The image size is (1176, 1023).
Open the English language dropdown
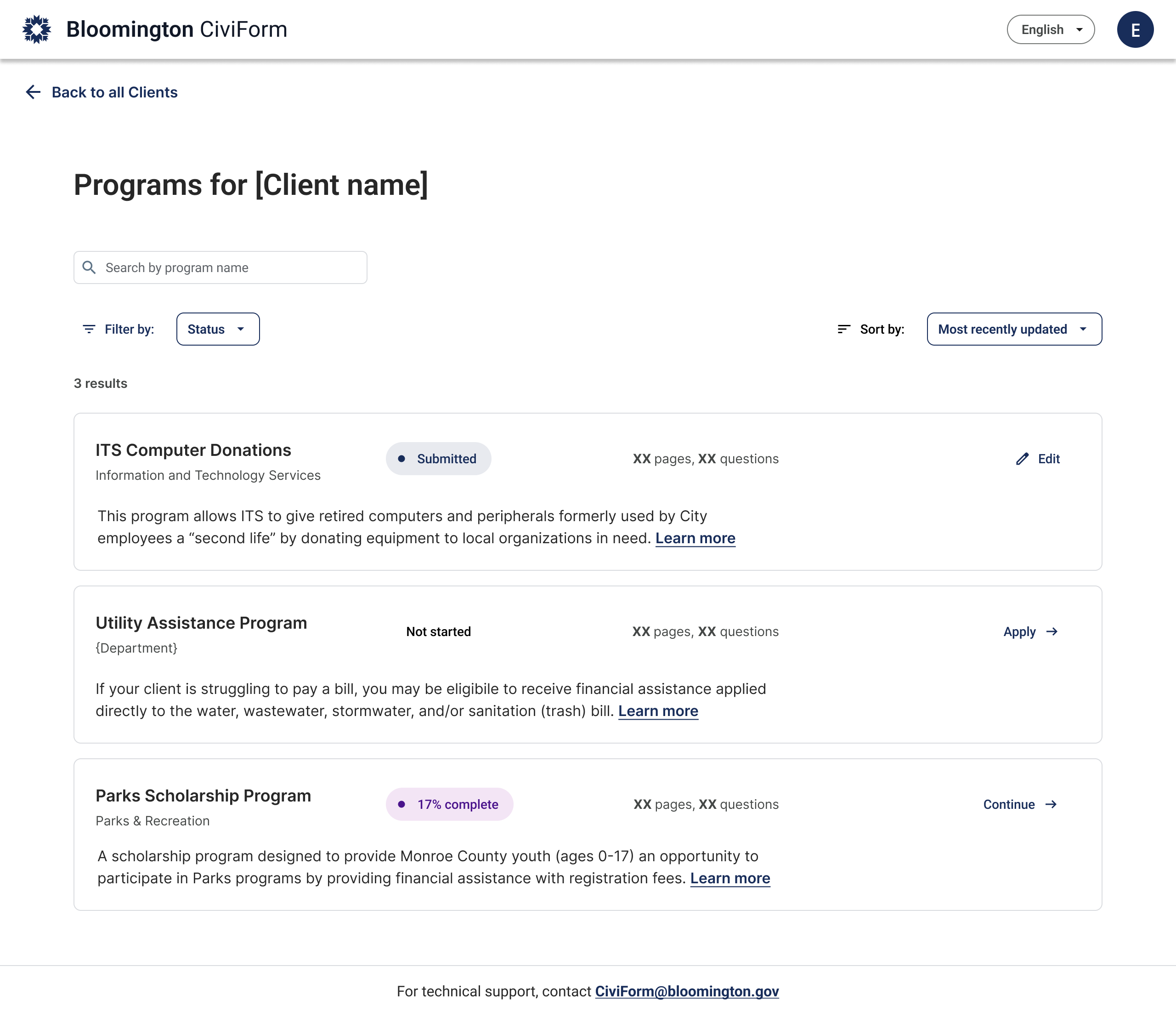(1051, 29)
